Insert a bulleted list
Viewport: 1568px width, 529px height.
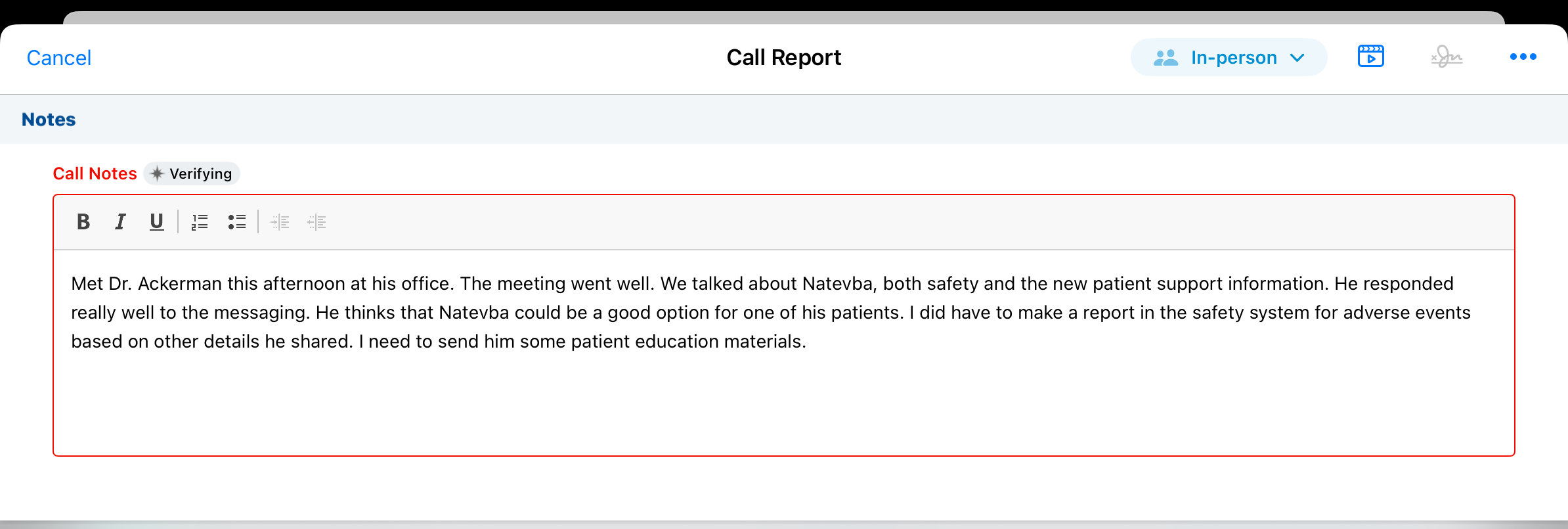tap(237, 222)
